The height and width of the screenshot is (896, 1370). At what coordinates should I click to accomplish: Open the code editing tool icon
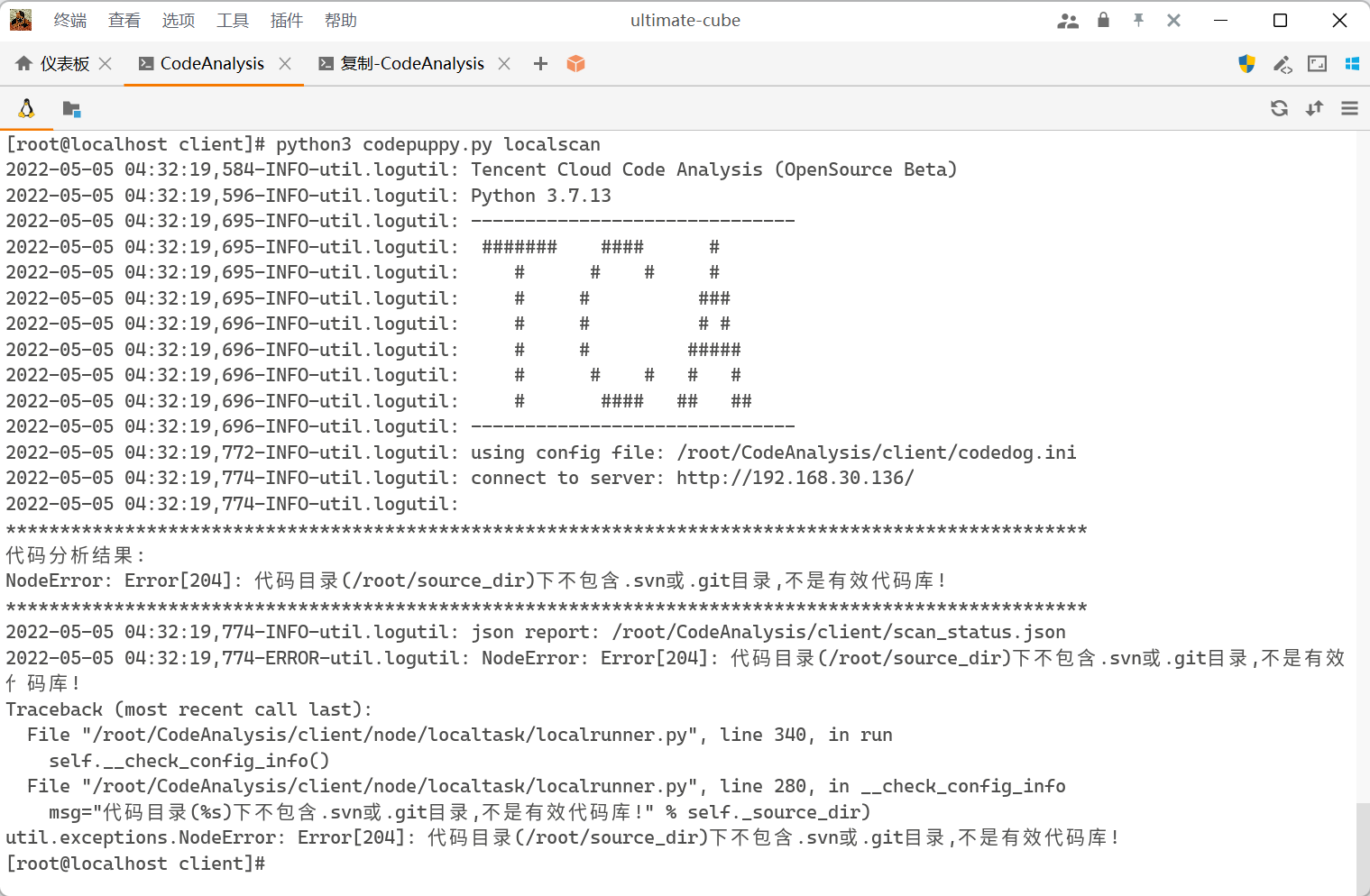click(1282, 64)
